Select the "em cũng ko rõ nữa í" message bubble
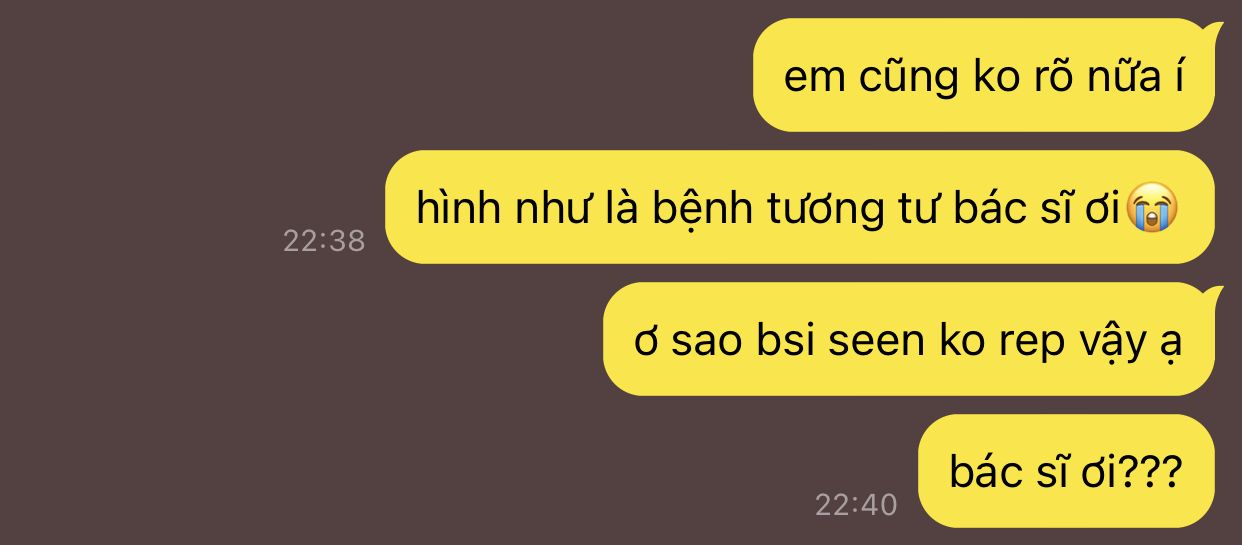The image size is (1242, 545). click(x=984, y=75)
